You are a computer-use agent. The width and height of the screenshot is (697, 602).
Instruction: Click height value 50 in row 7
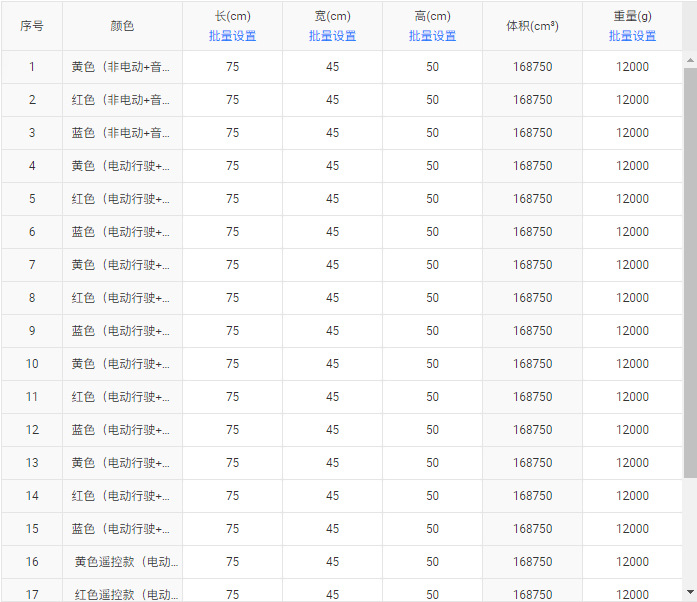(433, 265)
